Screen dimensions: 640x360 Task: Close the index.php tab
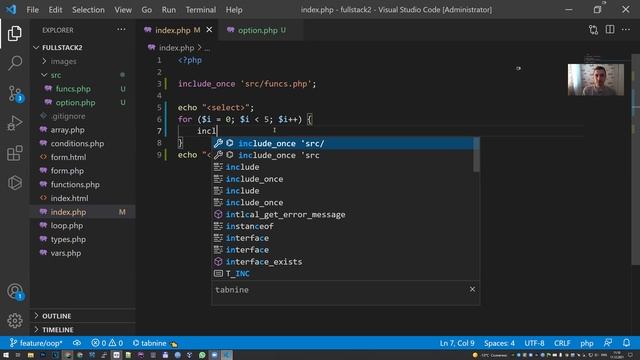click(x=209, y=30)
